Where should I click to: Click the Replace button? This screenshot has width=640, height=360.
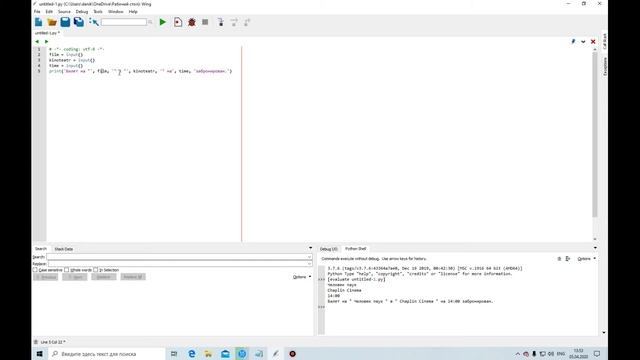pyautogui.click(x=104, y=277)
